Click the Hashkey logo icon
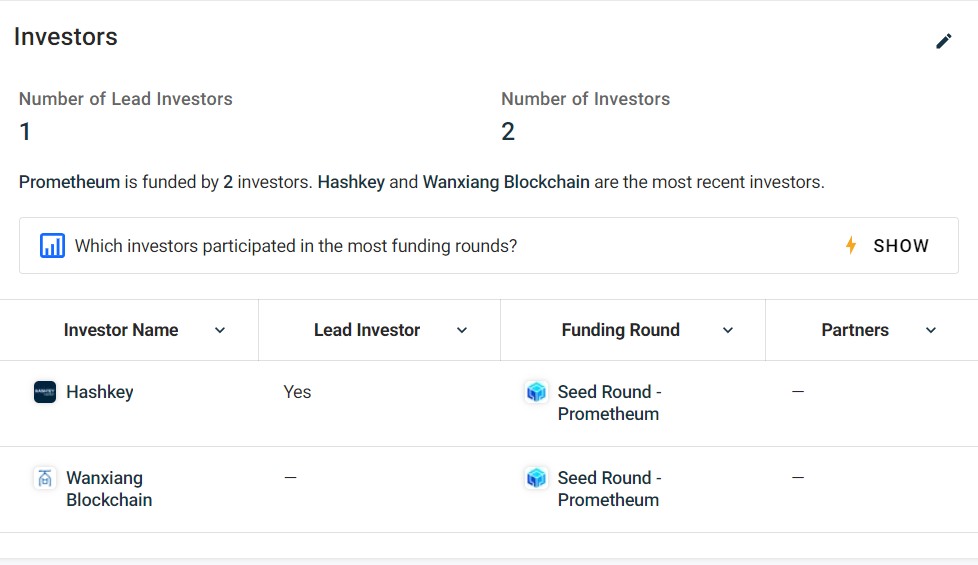Image resolution: width=978 pixels, height=565 pixels. [45, 392]
